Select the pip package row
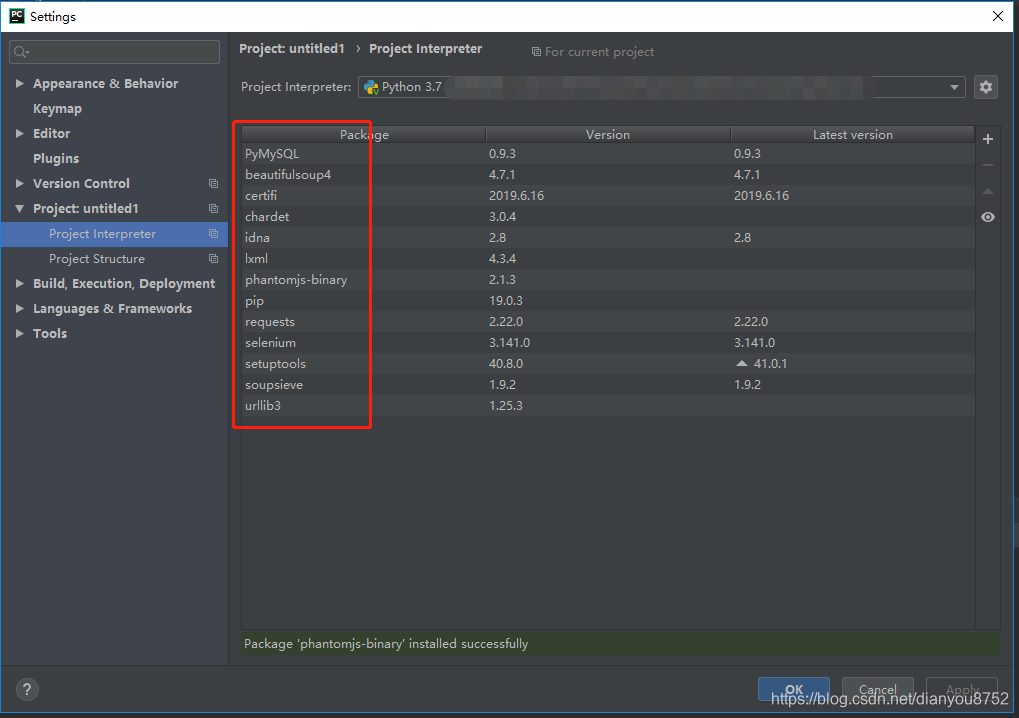 pyautogui.click(x=608, y=301)
